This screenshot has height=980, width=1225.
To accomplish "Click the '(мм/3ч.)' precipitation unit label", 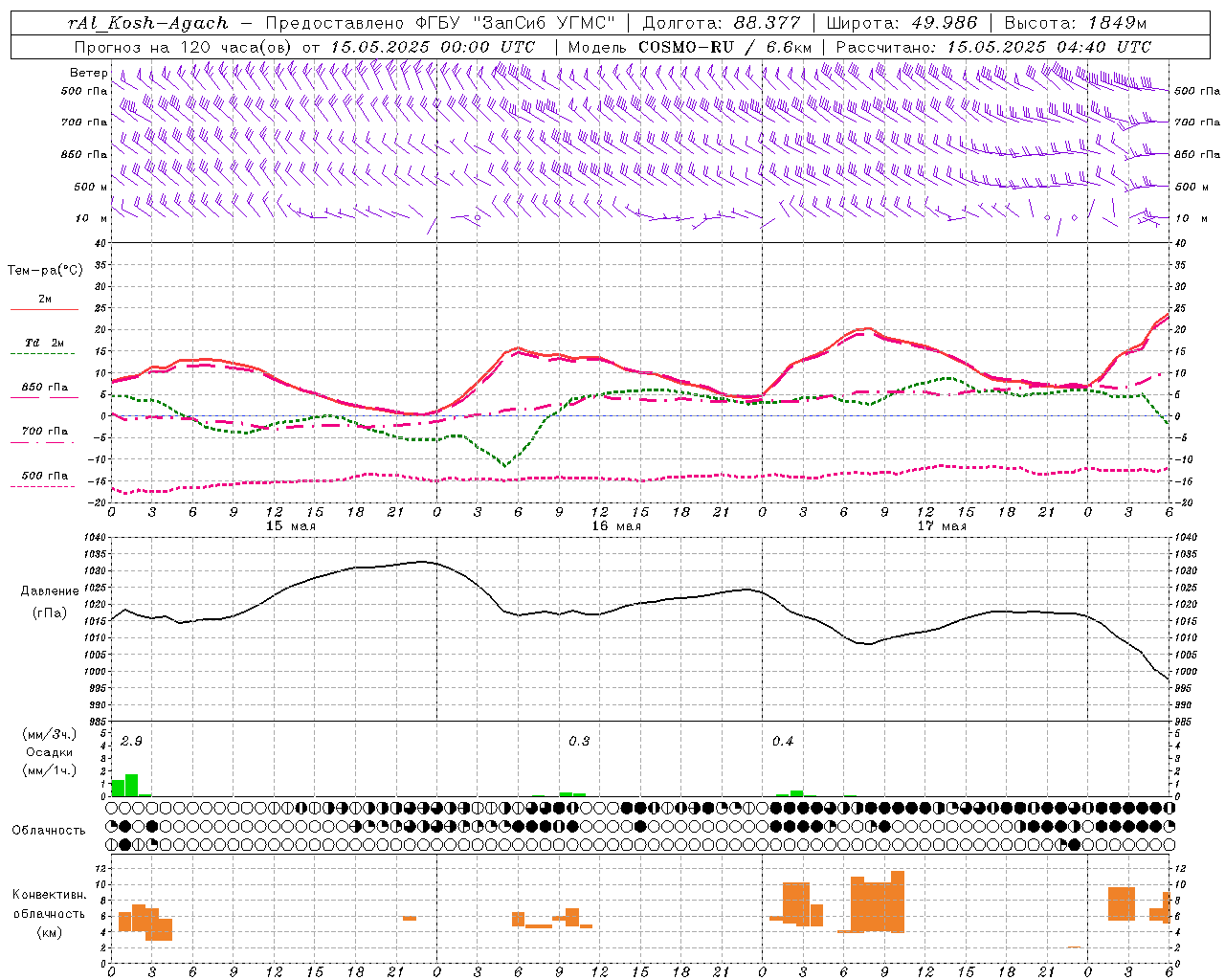I will 50,735.
